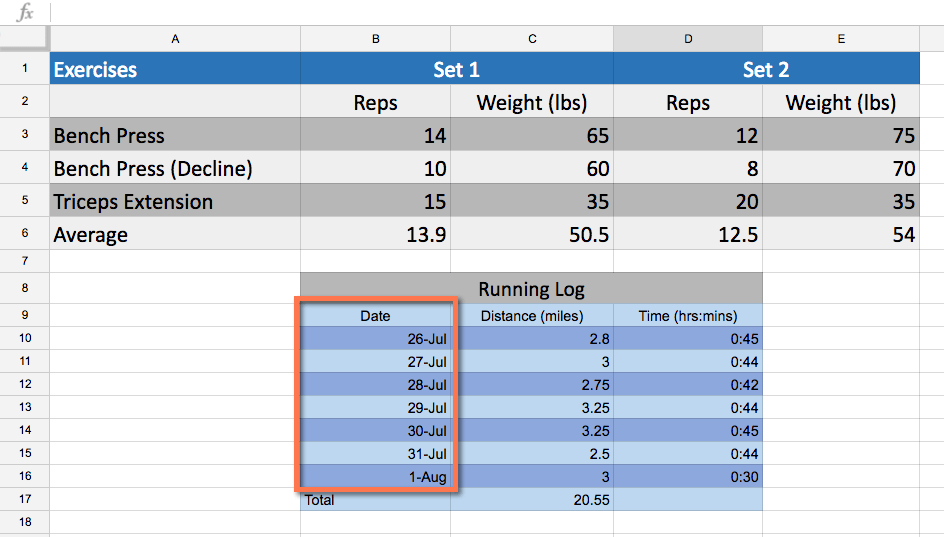The height and width of the screenshot is (537, 944).
Task: Click the Set 1 merged header cell
Action: (456, 70)
